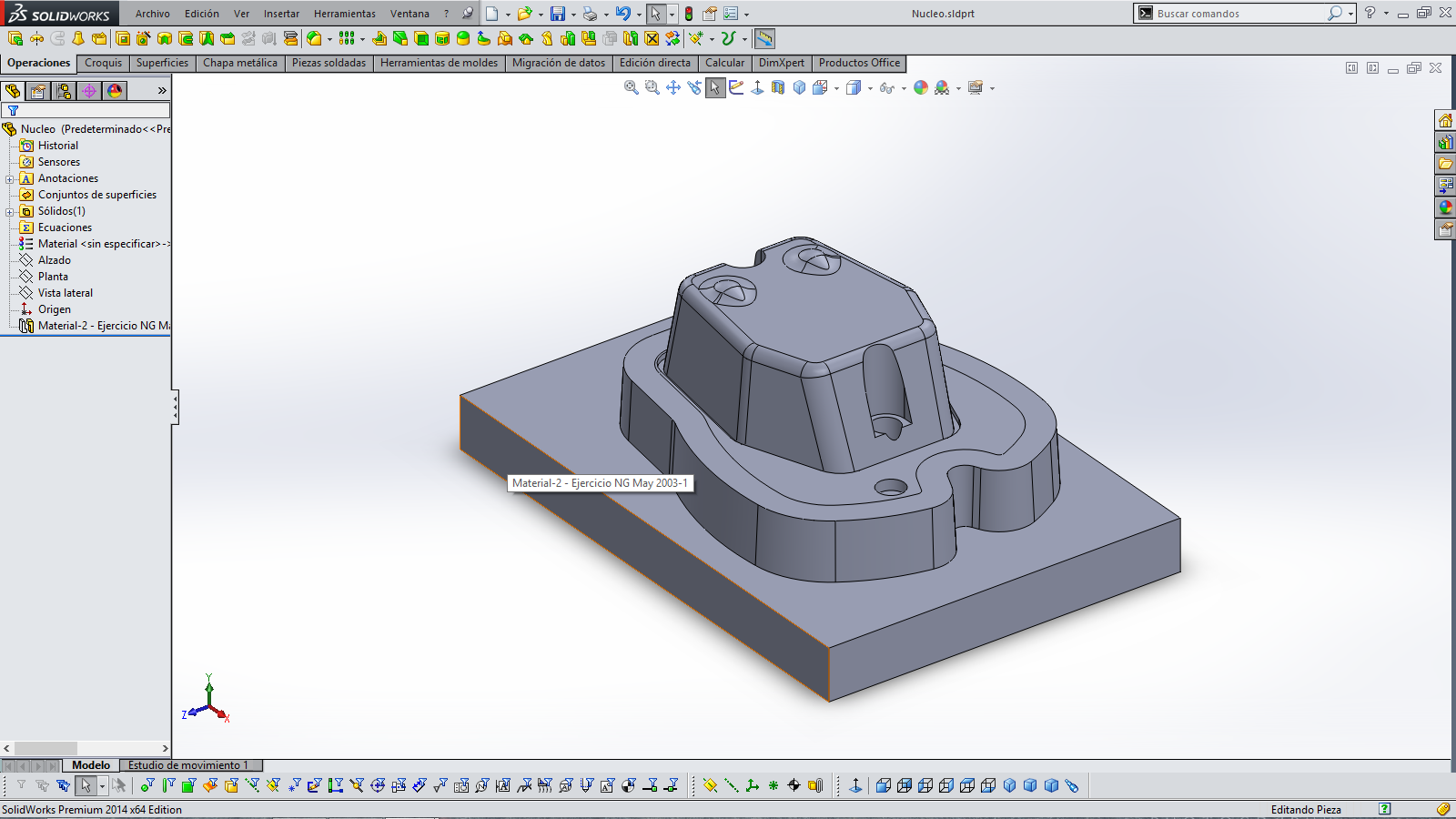Image resolution: width=1456 pixels, height=819 pixels.
Task: Click the first Extruded Boss feature icon
Action: (15, 38)
